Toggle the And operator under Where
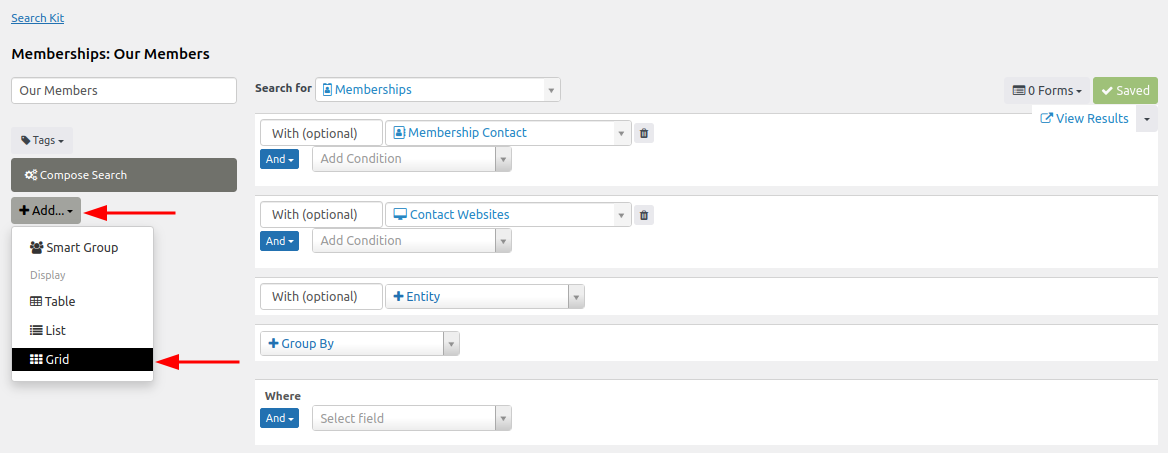1168x453 pixels. [x=279, y=418]
